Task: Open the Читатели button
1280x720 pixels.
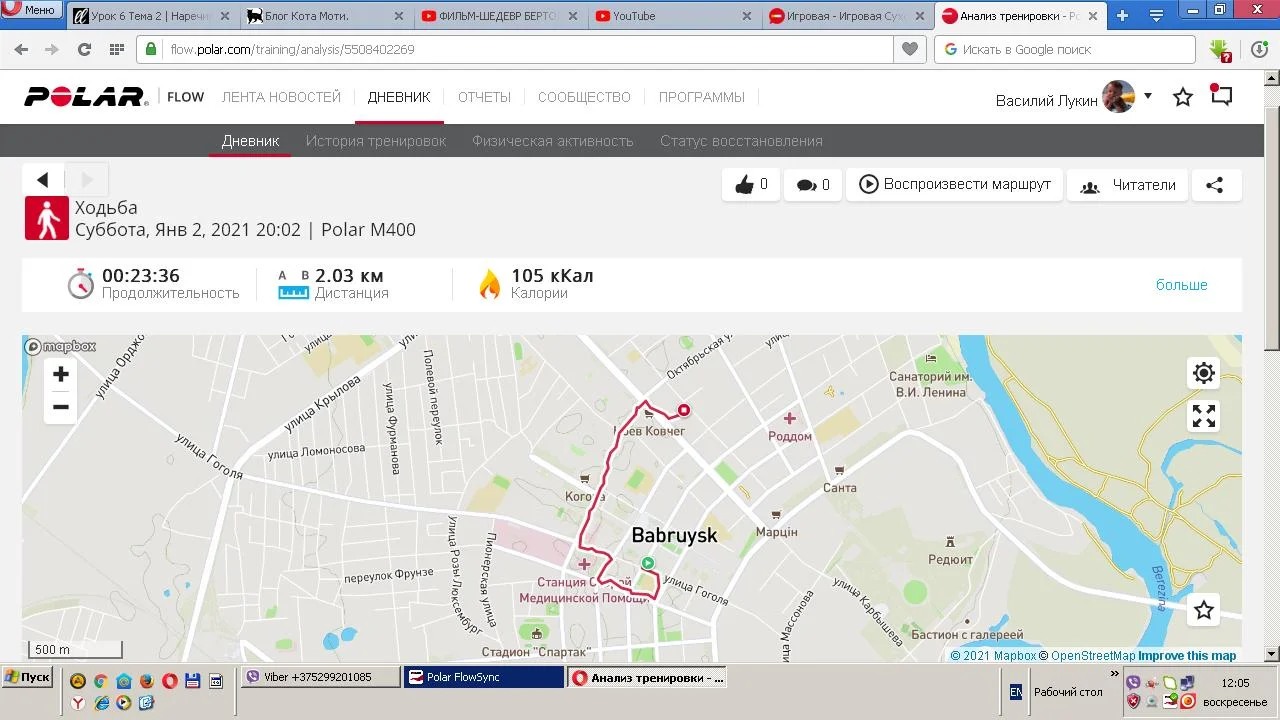Action: (1128, 185)
